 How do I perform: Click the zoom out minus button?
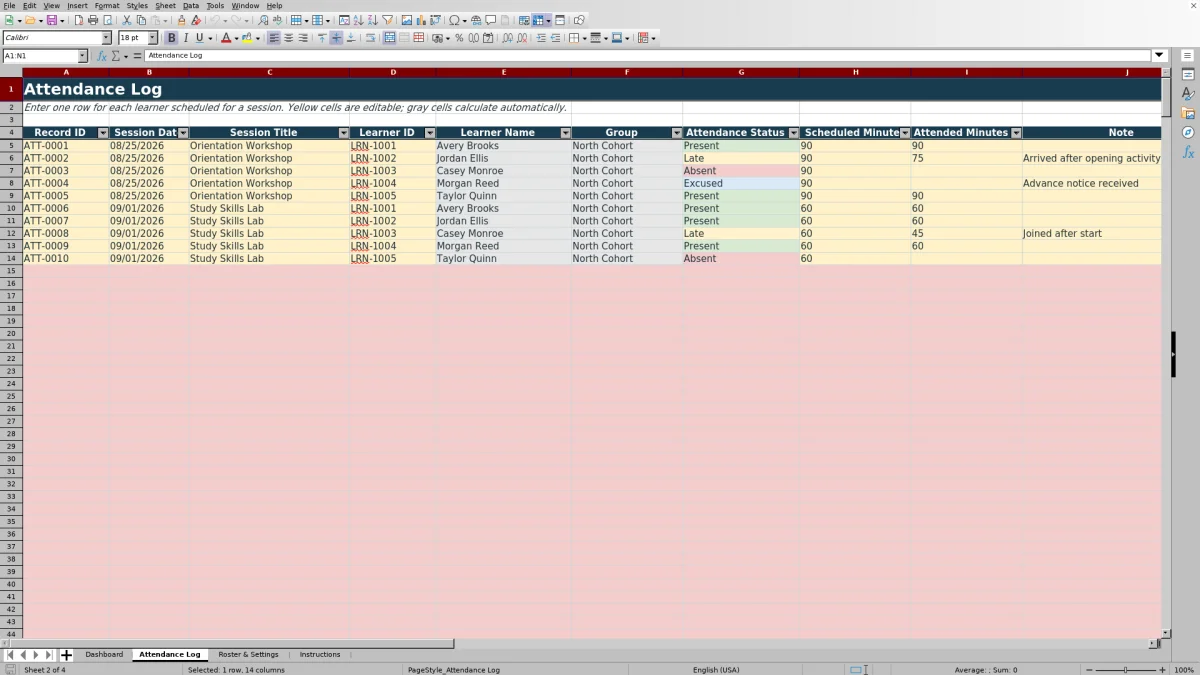(x=1088, y=670)
